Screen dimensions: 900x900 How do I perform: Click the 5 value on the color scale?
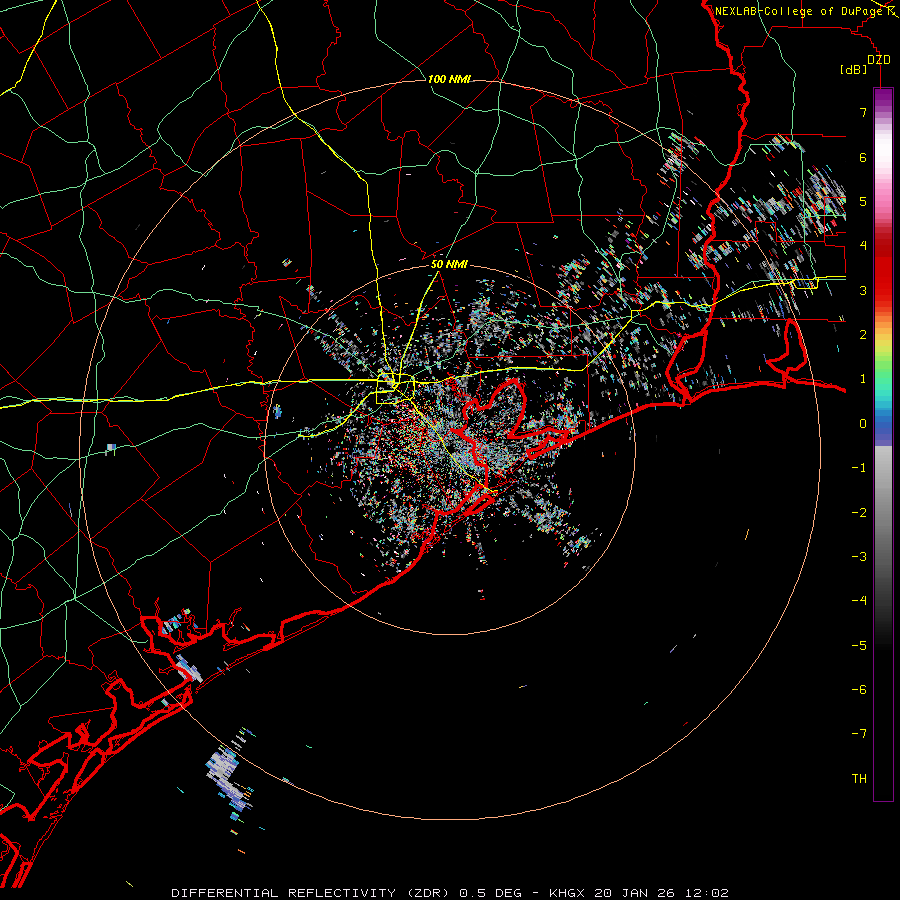[863, 201]
